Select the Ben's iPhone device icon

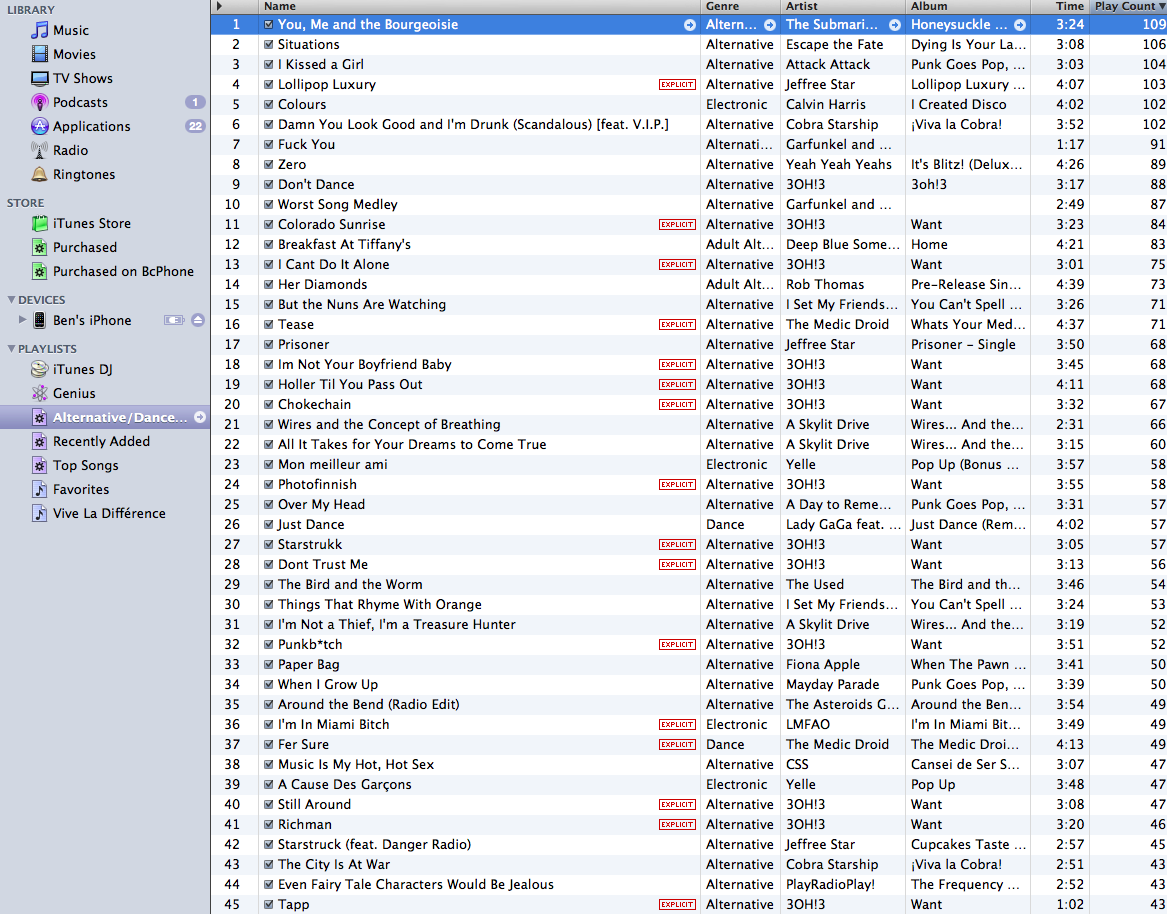(x=39, y=320)
